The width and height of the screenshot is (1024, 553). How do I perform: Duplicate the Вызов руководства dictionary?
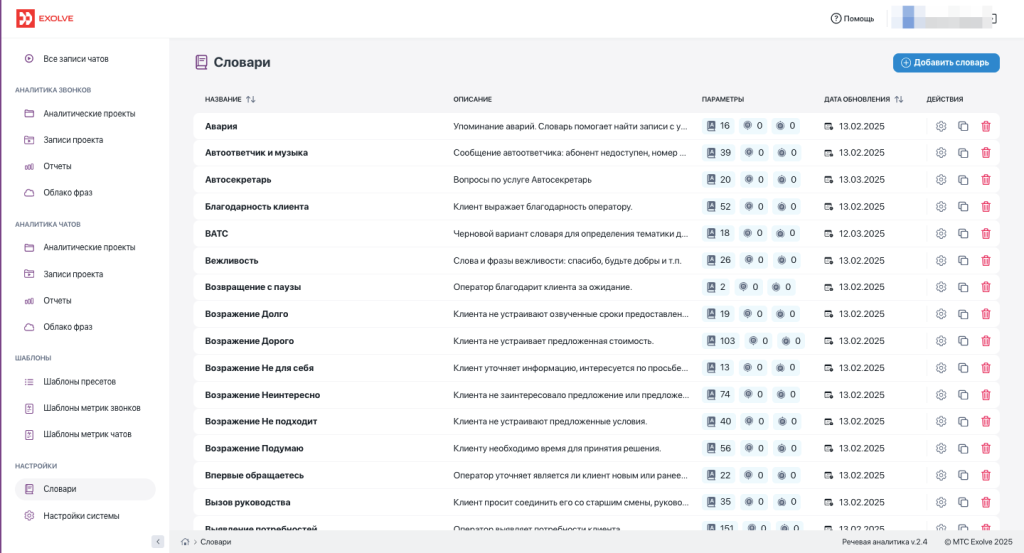tap(963, 502)
